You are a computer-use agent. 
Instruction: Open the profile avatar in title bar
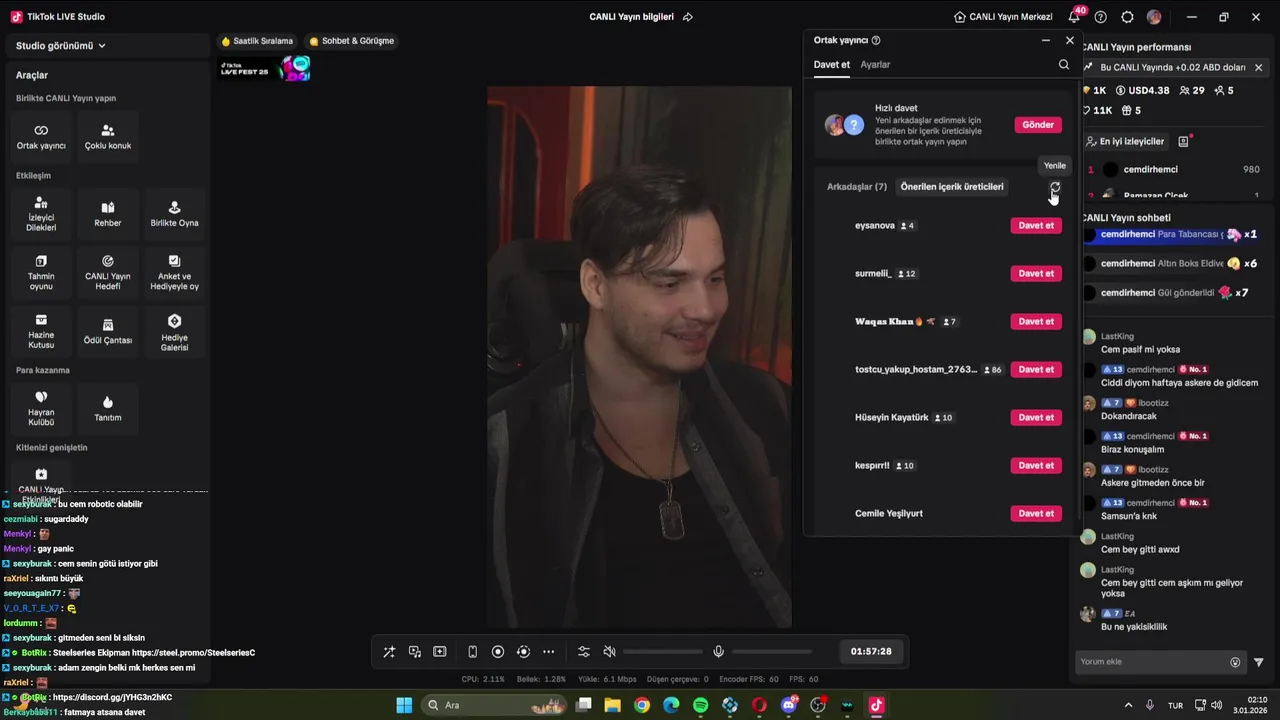point(1154,17)
